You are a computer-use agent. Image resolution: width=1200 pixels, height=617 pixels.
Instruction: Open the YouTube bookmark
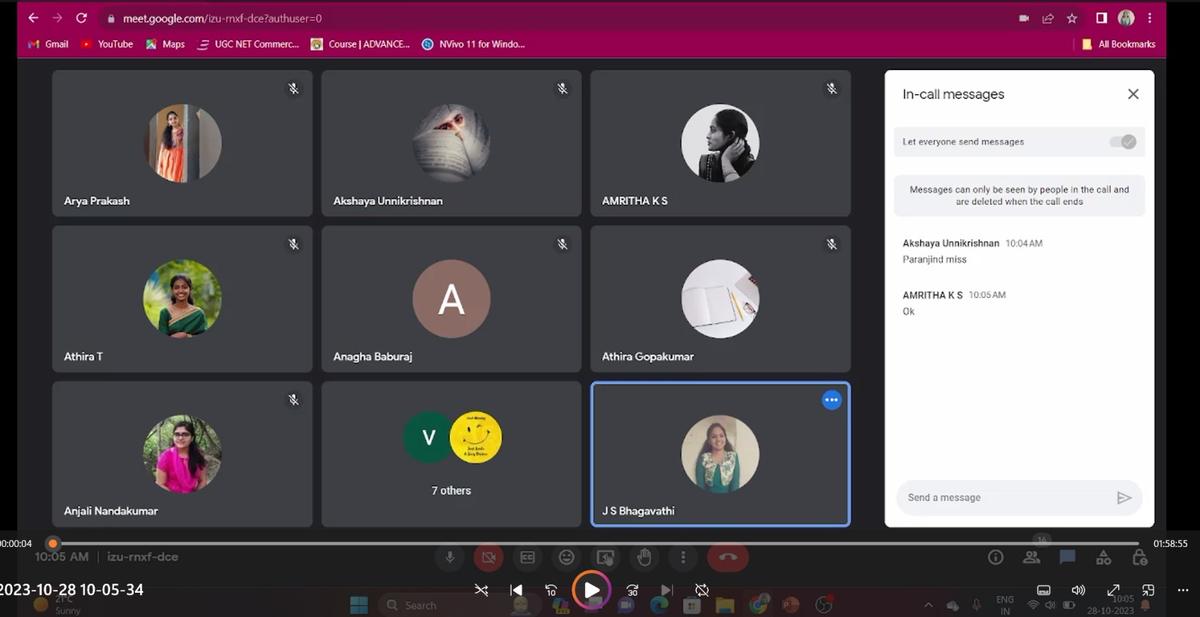(x=107, y=44)
